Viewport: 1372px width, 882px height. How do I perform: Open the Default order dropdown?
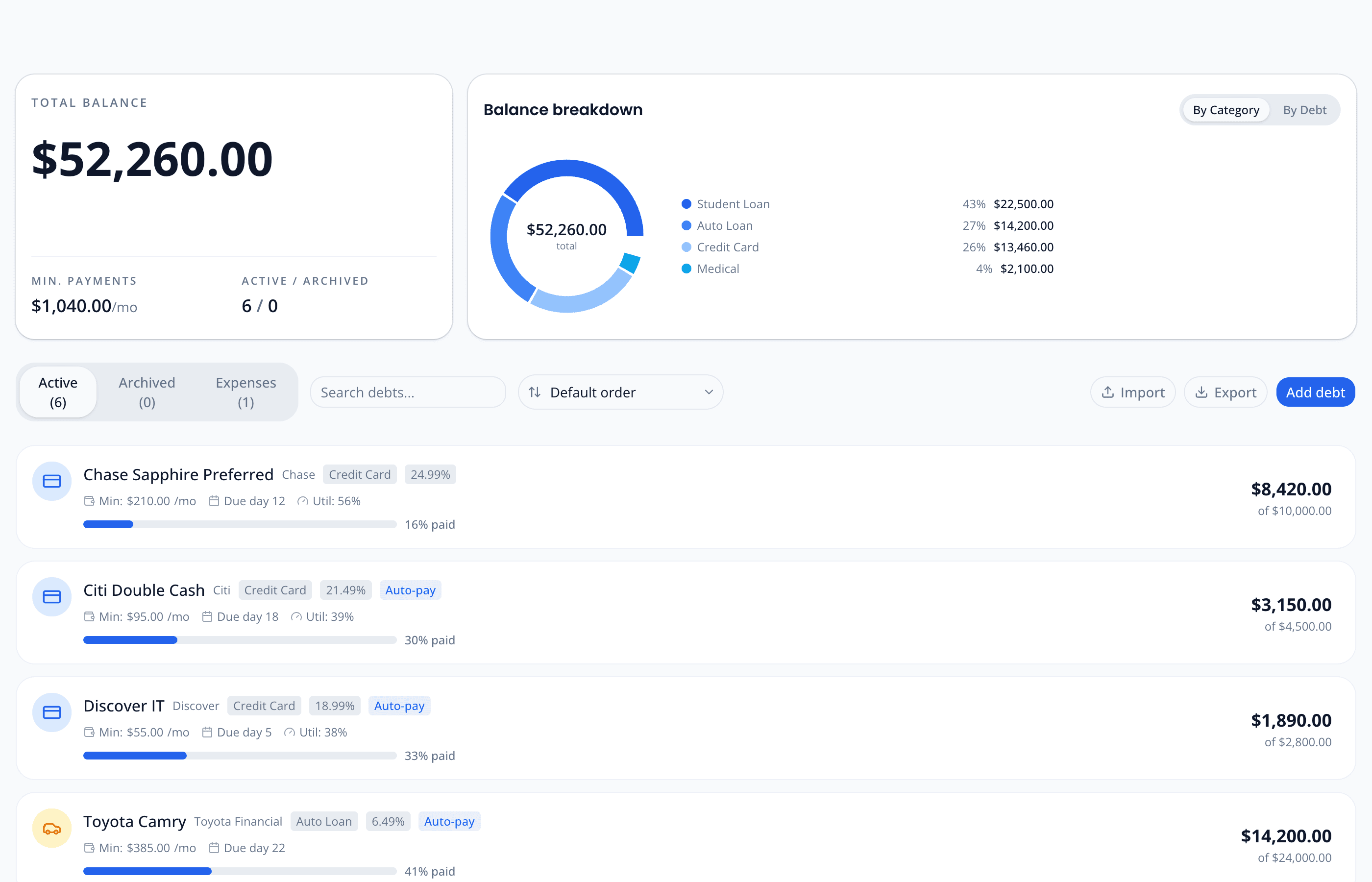pyautogui.click(x=620, y=392)
